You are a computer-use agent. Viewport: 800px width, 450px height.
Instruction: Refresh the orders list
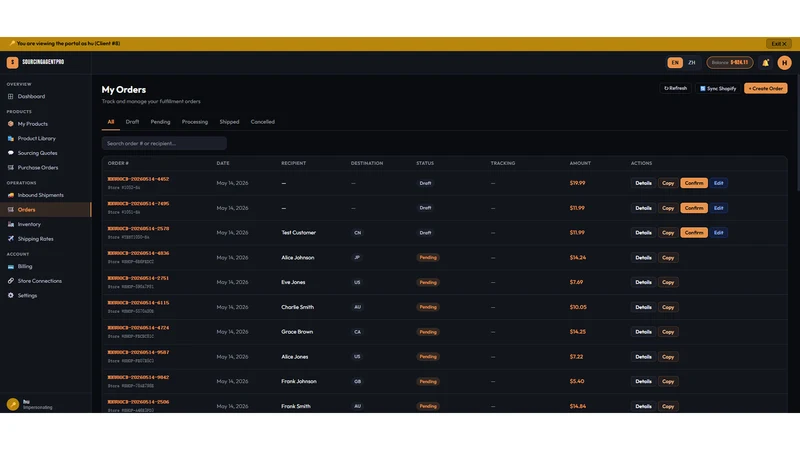pos(675,88)
